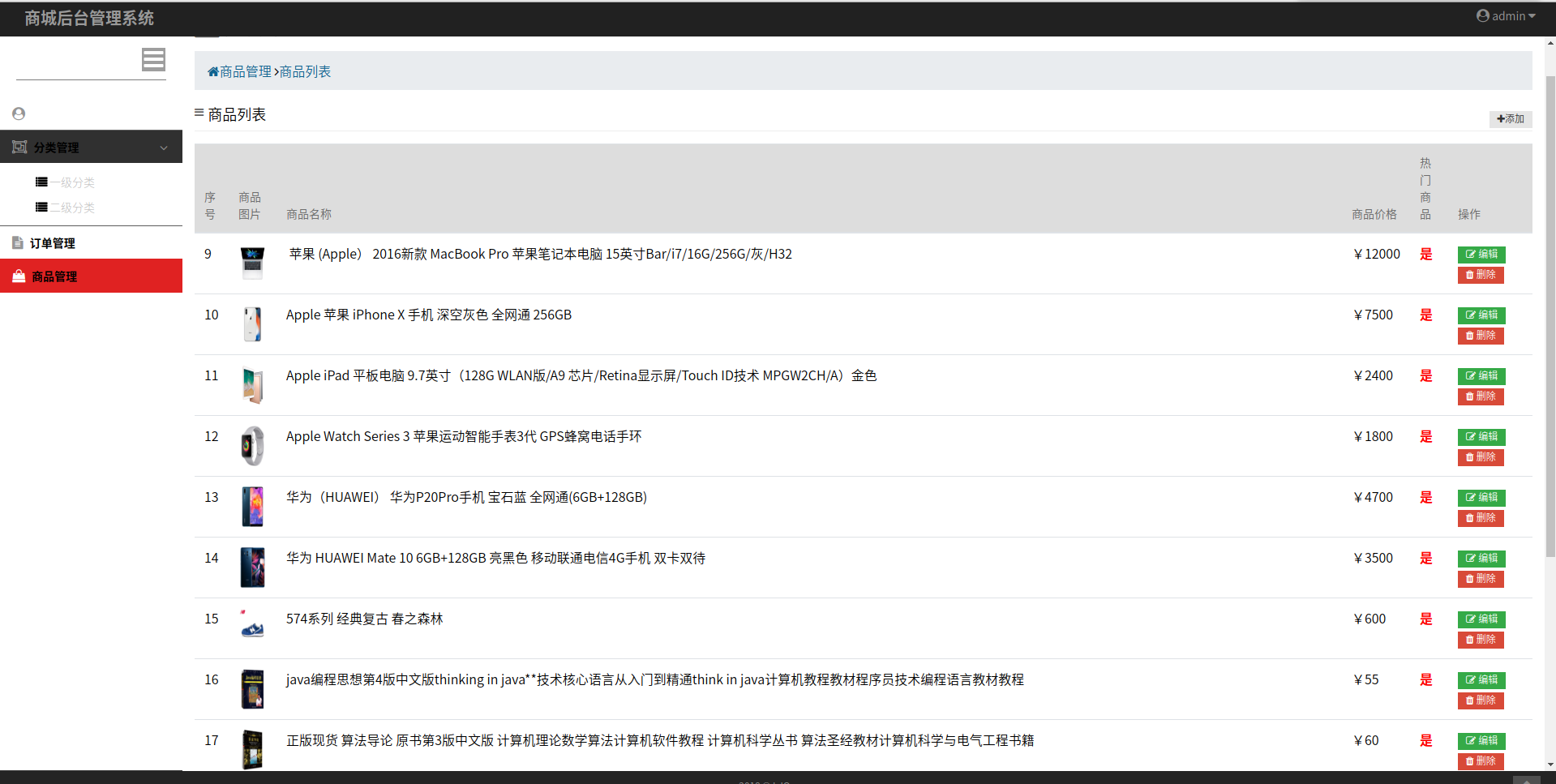Screen dimensions: 1556x784
Task: Click the iPhone X product thumbnail
Action: [x=252, y=324]
